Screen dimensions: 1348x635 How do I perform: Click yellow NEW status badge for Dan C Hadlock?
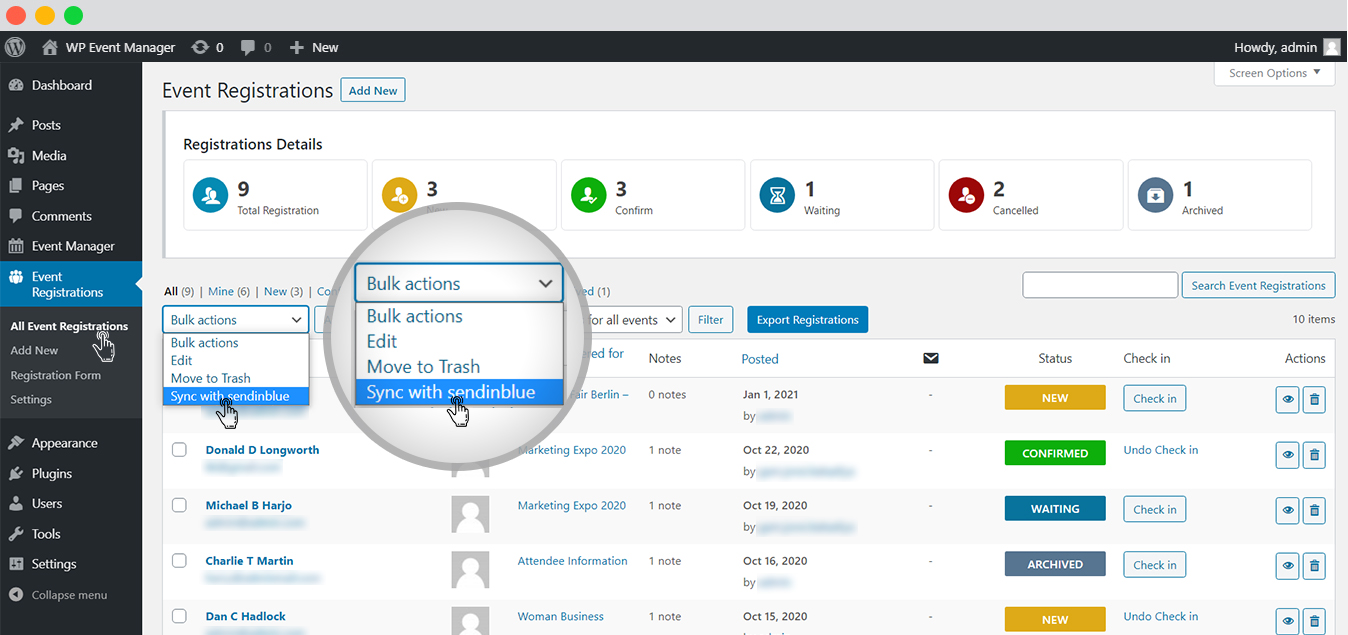1055,619
